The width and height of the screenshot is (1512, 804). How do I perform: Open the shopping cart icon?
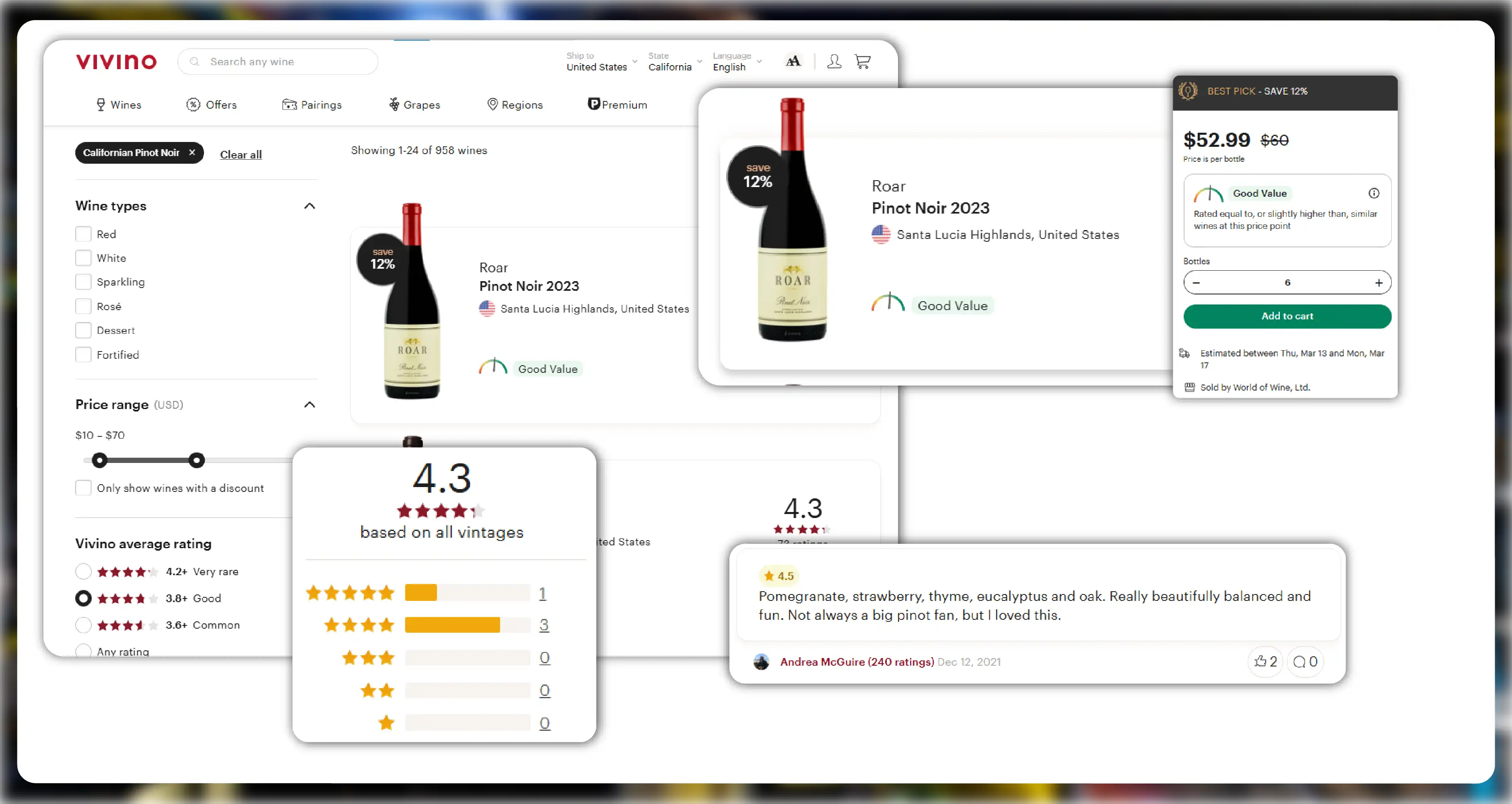pyautogui.click(x=862, y=61)
